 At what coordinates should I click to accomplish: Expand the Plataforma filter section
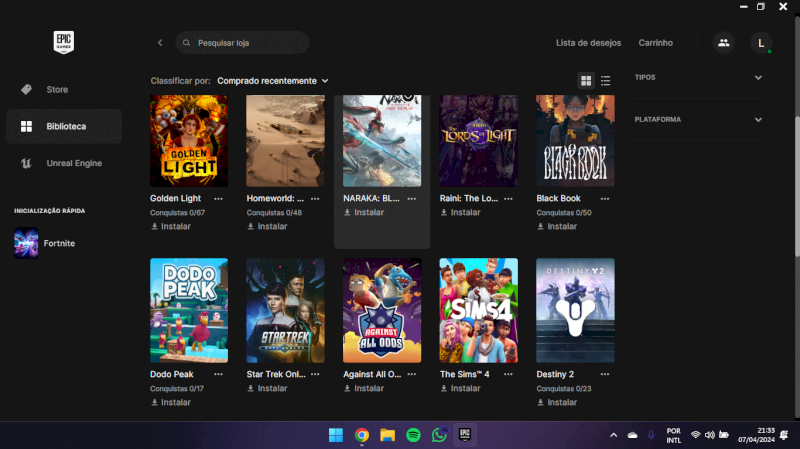698,119
